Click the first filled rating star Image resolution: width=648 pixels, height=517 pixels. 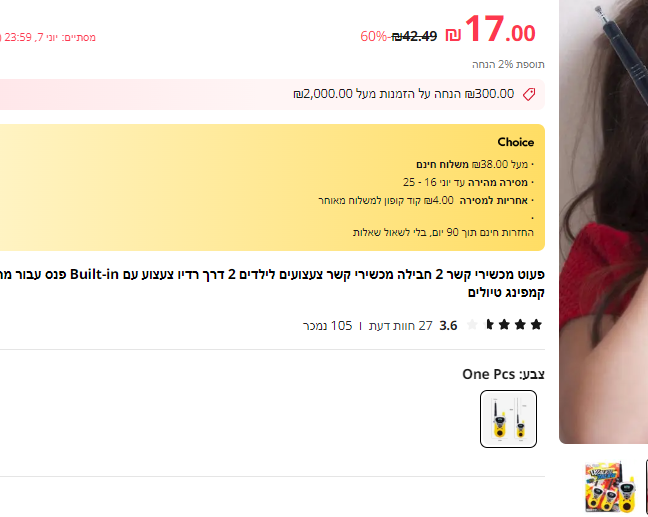[536, 325]
